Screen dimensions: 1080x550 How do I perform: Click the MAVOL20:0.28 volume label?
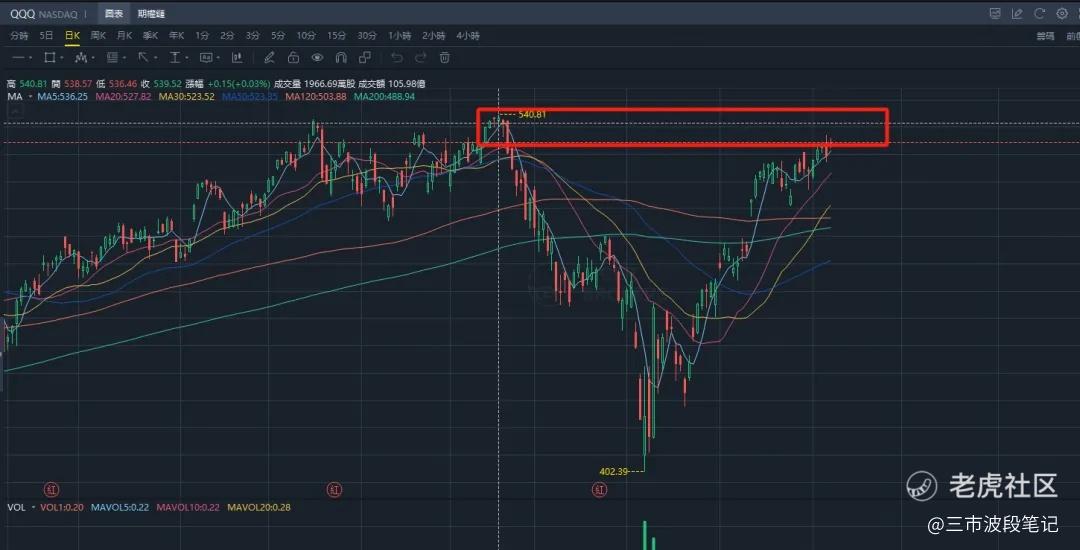tap(259, 507)
